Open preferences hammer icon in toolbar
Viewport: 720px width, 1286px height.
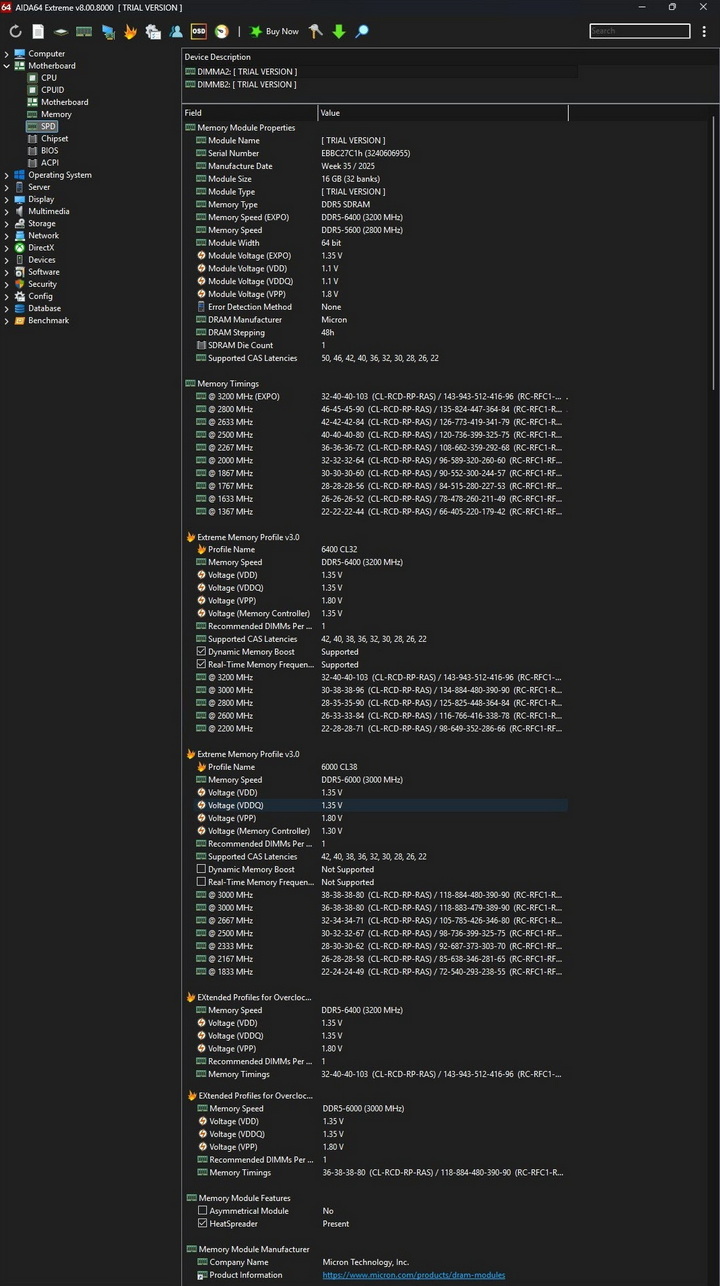point(316,32)
